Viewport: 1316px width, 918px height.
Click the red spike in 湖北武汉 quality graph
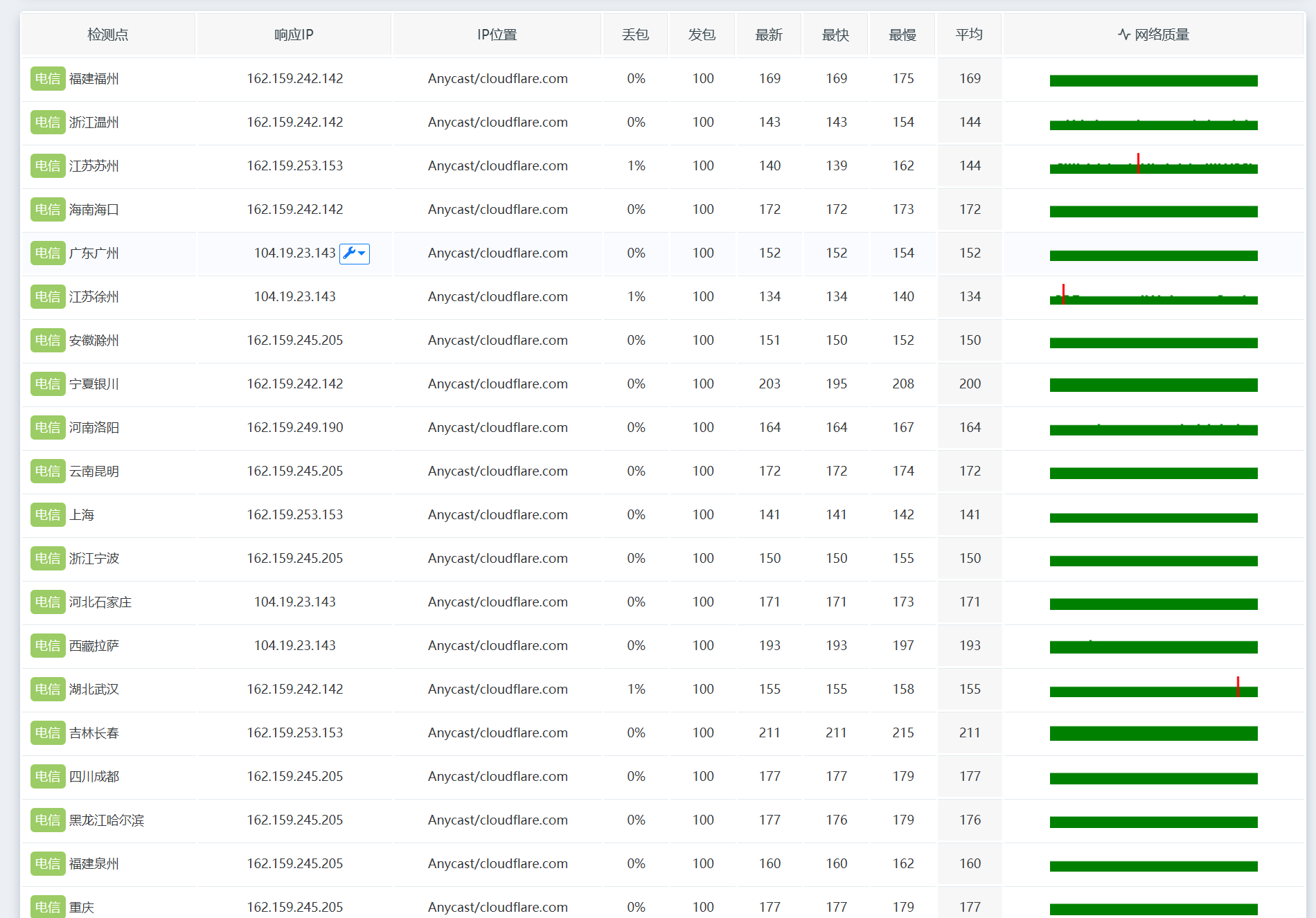point(1238,687)
